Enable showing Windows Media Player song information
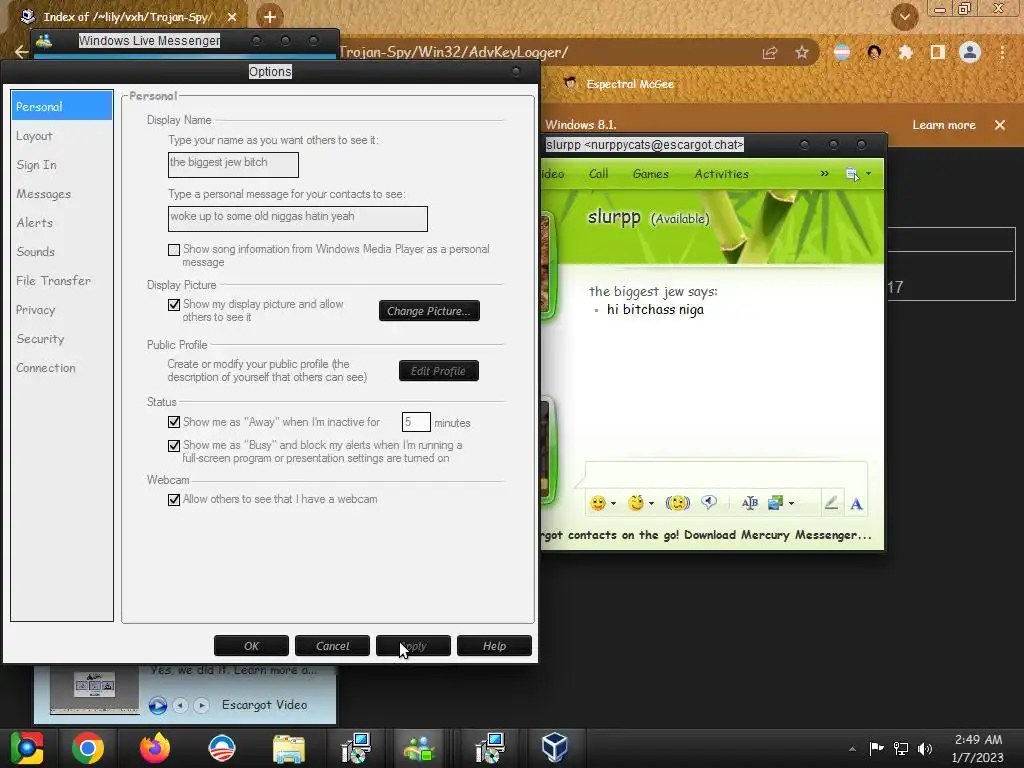This screenshot has width=1024, height=768. 174,249
